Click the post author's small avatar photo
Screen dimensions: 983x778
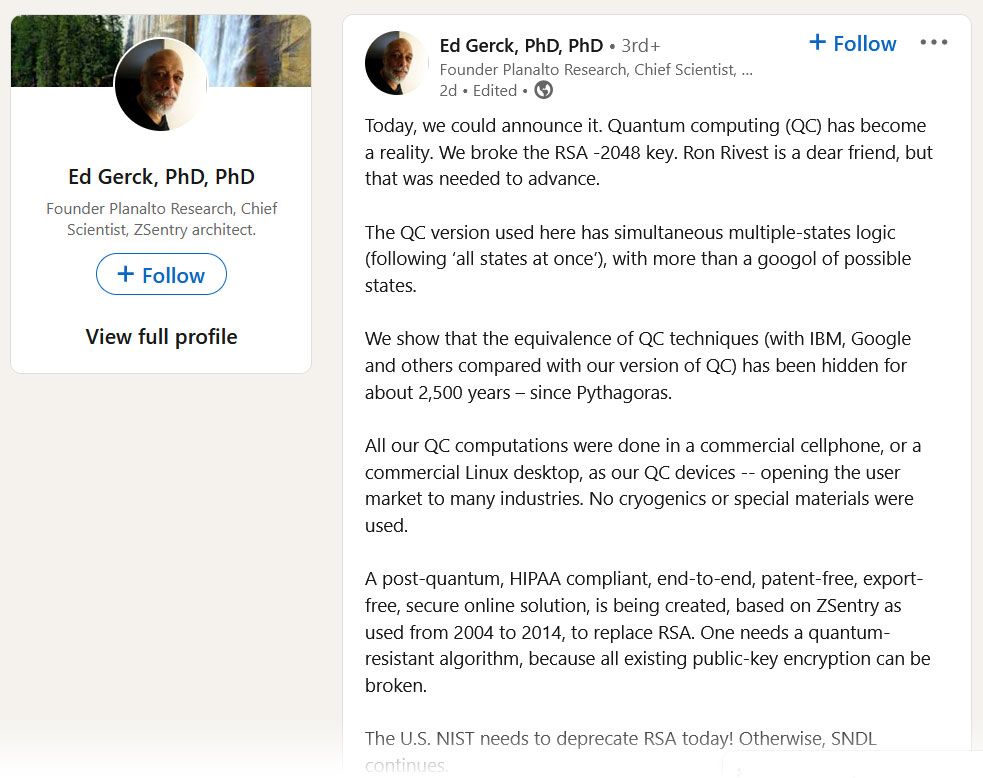(397, 63)
